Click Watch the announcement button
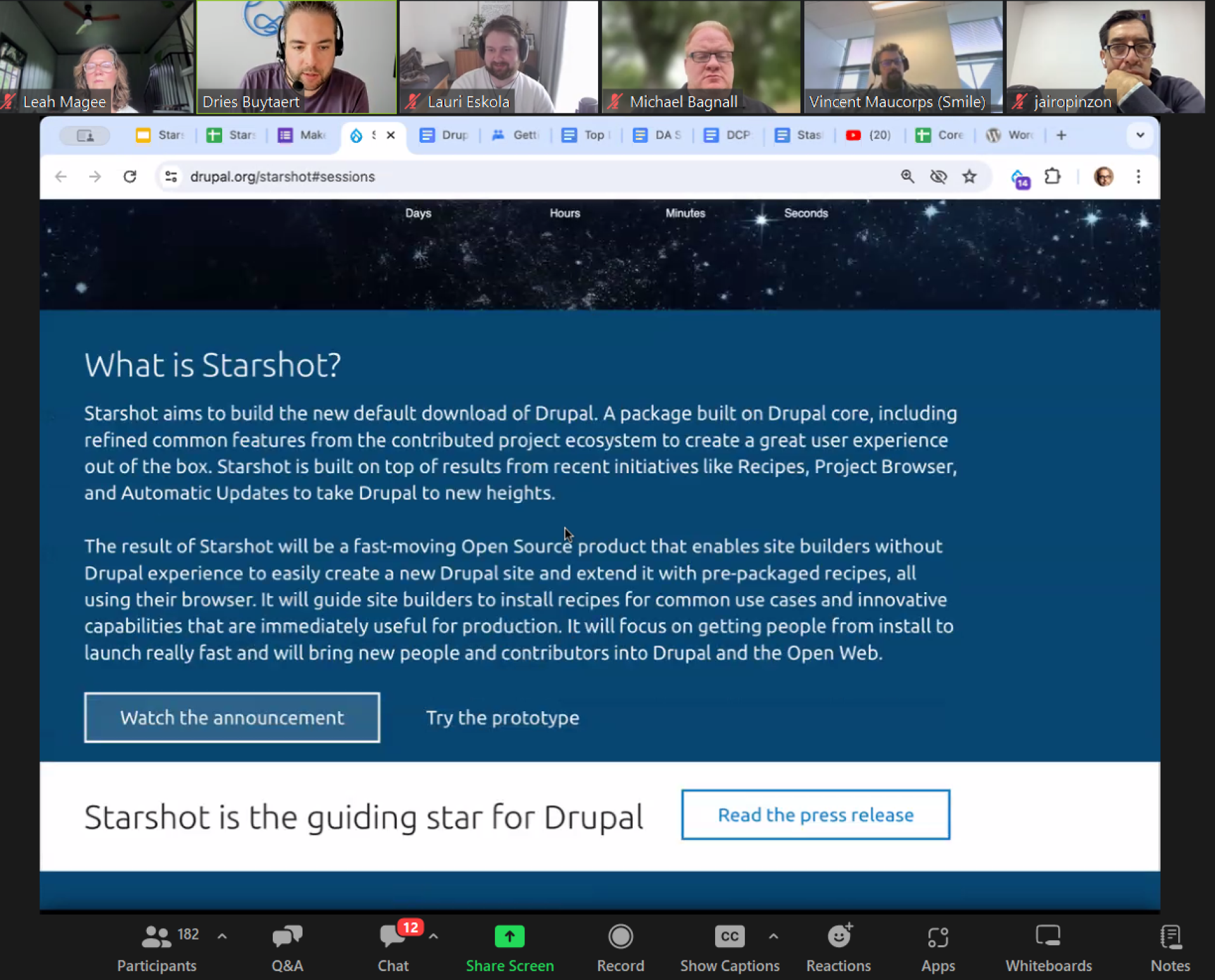 (x=232, y=717)
